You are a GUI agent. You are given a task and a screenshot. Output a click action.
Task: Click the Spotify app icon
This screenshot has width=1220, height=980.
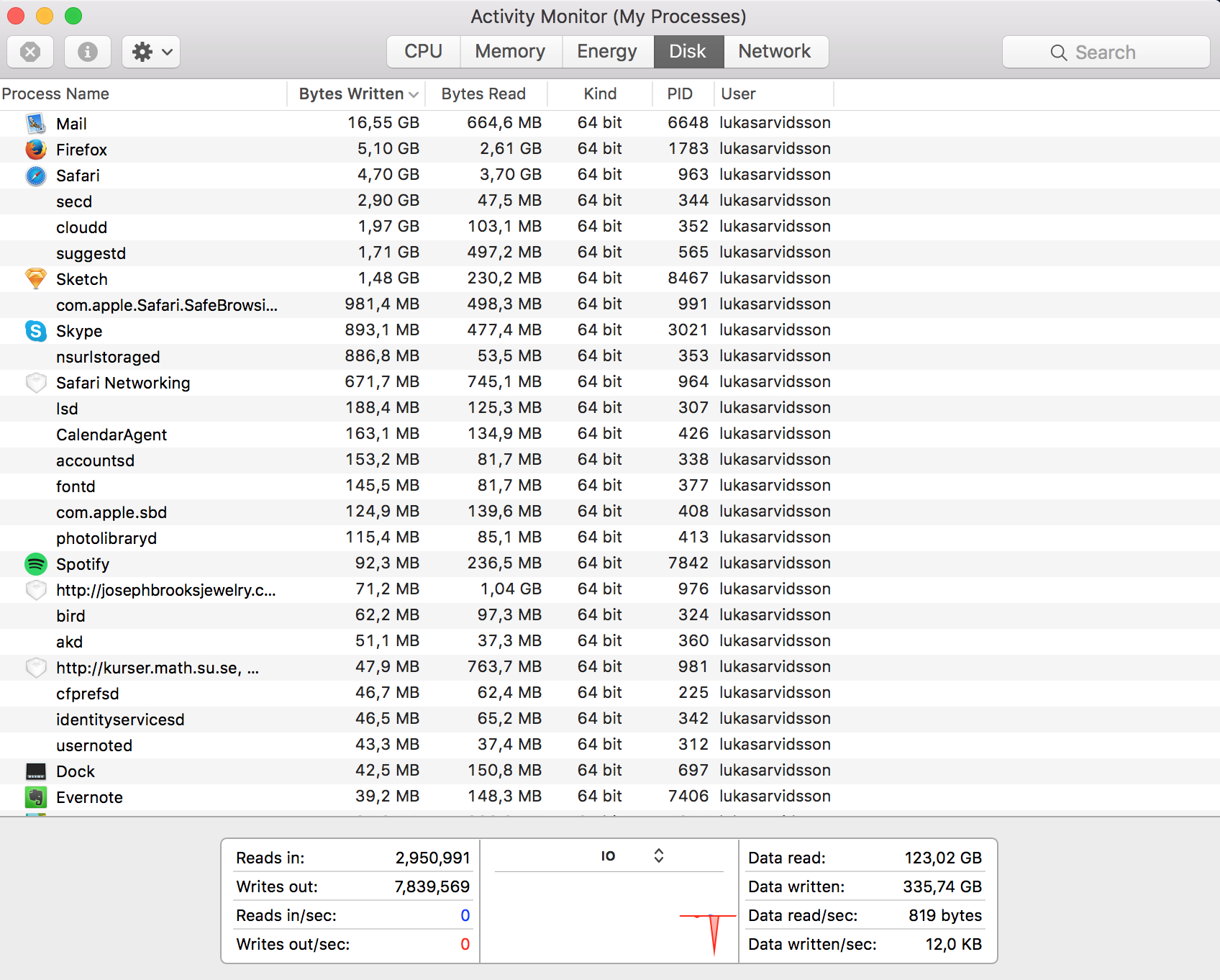pos(36,563)
